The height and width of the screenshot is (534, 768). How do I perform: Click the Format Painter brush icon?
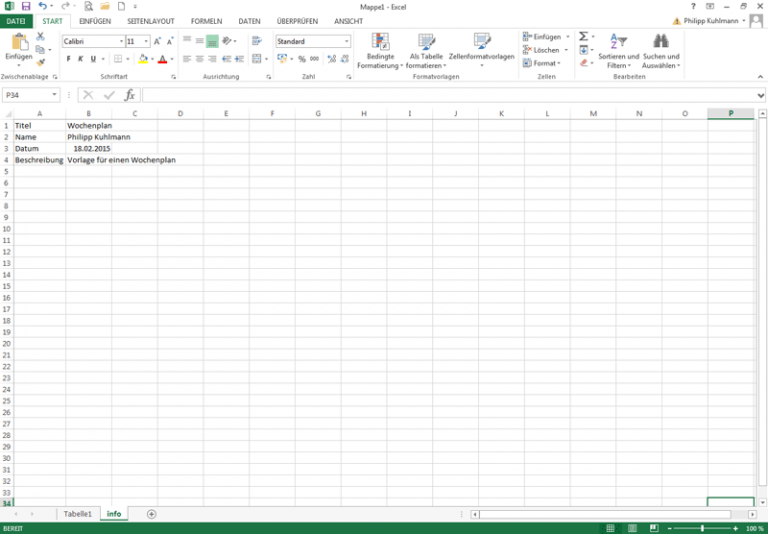tap(41, 62)
